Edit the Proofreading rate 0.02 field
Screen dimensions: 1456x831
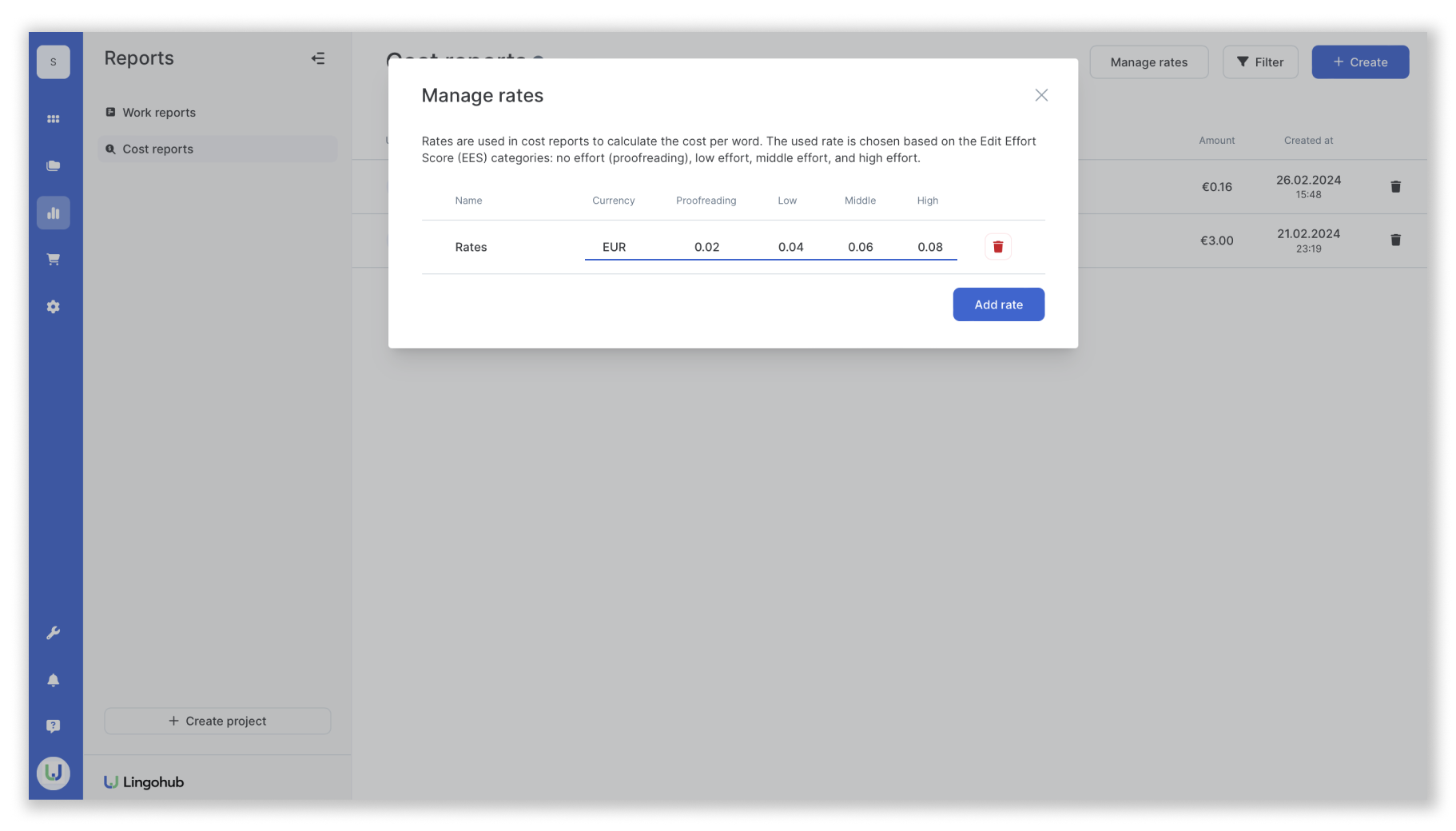706,247
